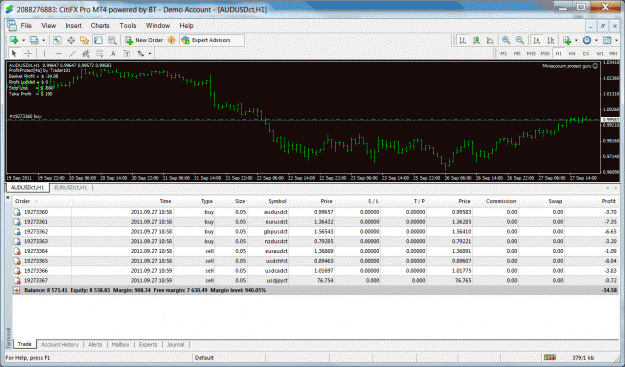
Task: Open the View menu
Action: point(49,26)
